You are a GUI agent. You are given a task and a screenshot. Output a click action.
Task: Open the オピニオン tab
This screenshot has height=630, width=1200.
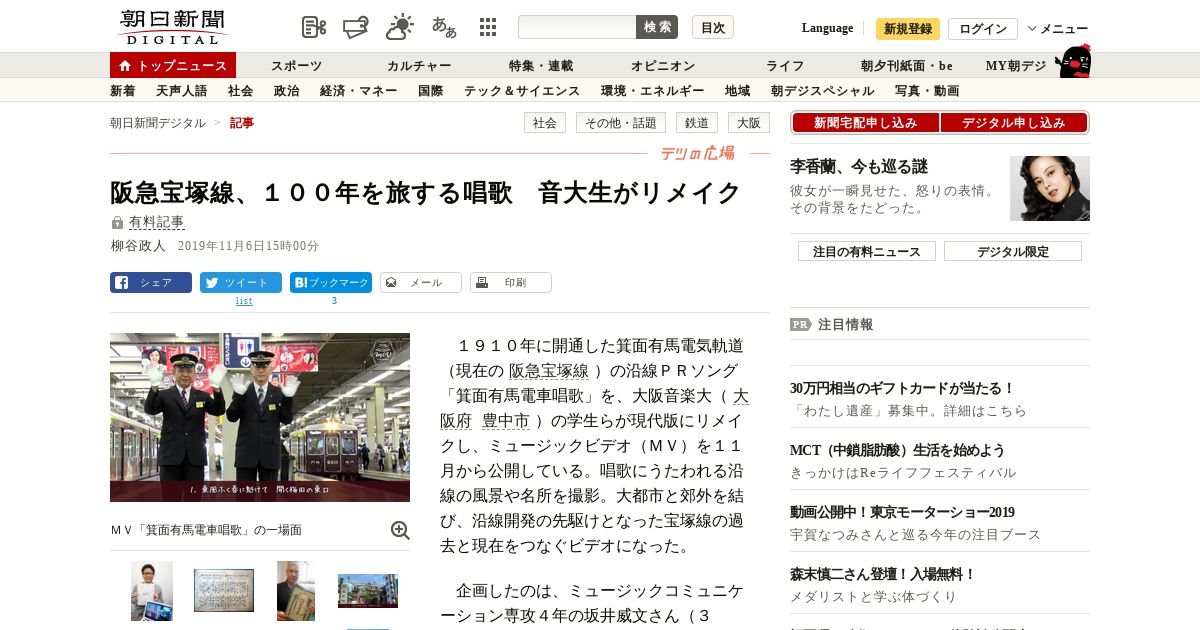click(x=663, y=66)
